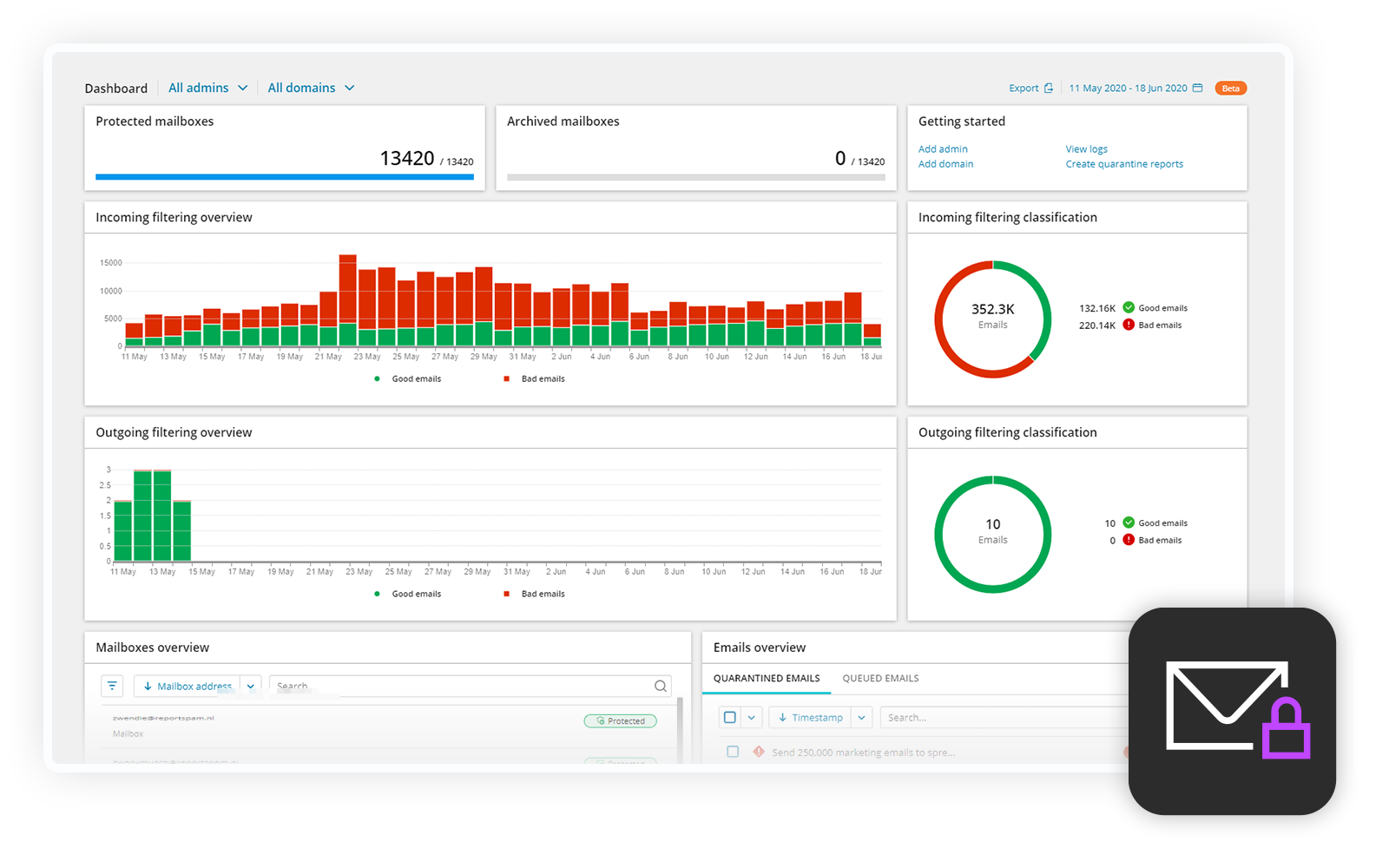The image size is (1389, 868).
Task: Click the green Good emails check icon in Incoming classification
Action: pos(1129,307)
